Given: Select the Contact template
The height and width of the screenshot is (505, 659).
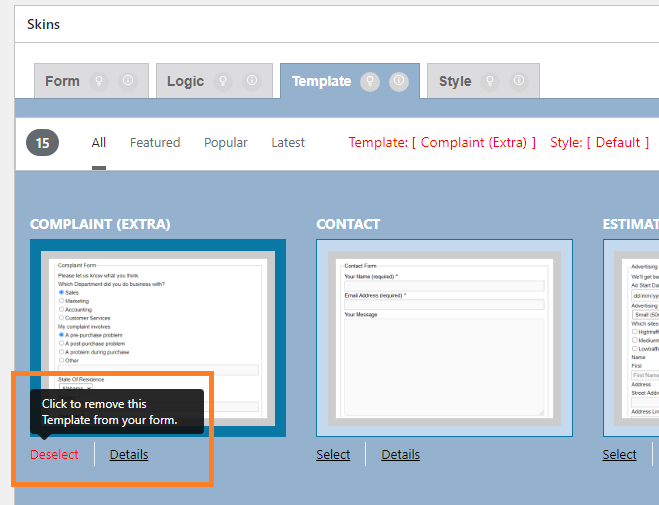Looking at the screenshot, I should (333, 454).
